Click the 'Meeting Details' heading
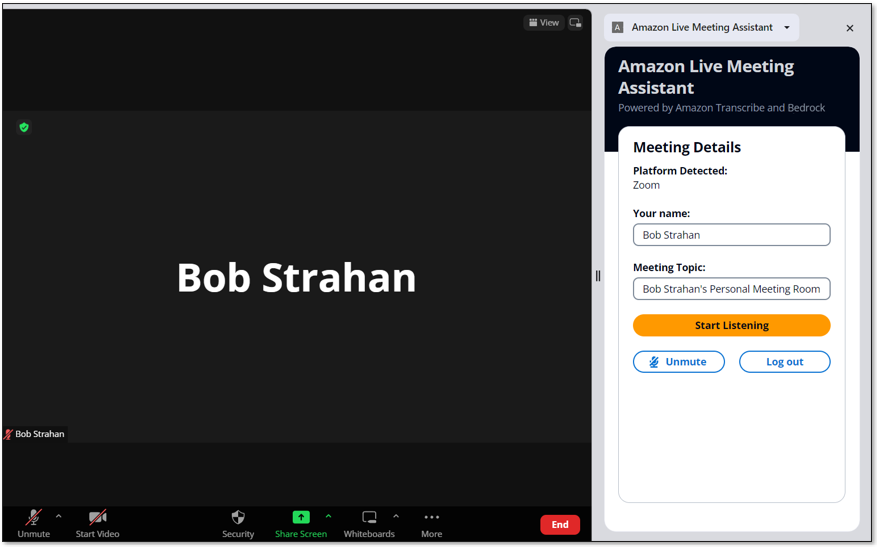 point(687,147)
